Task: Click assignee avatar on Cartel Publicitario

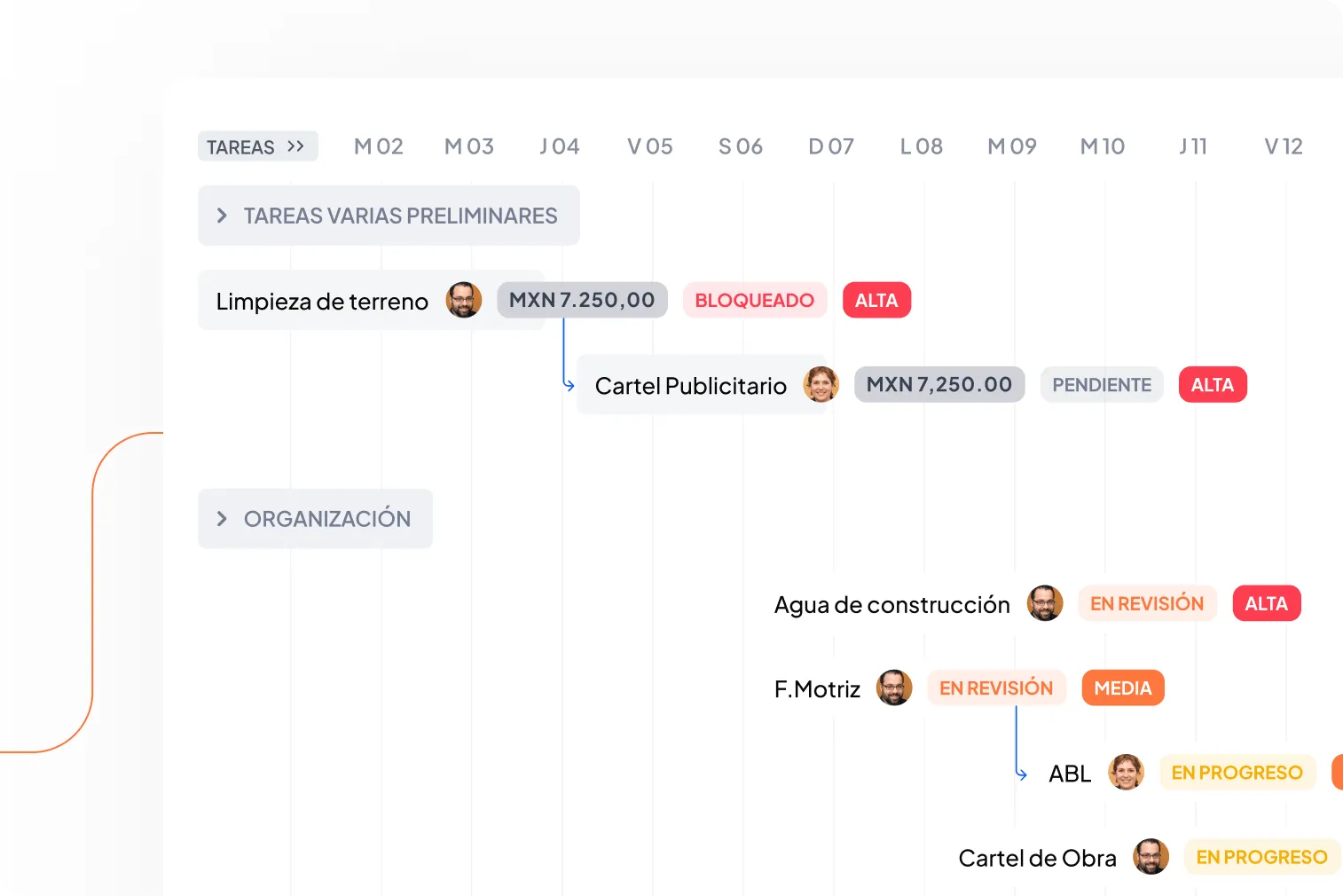Action: point(821,384)
